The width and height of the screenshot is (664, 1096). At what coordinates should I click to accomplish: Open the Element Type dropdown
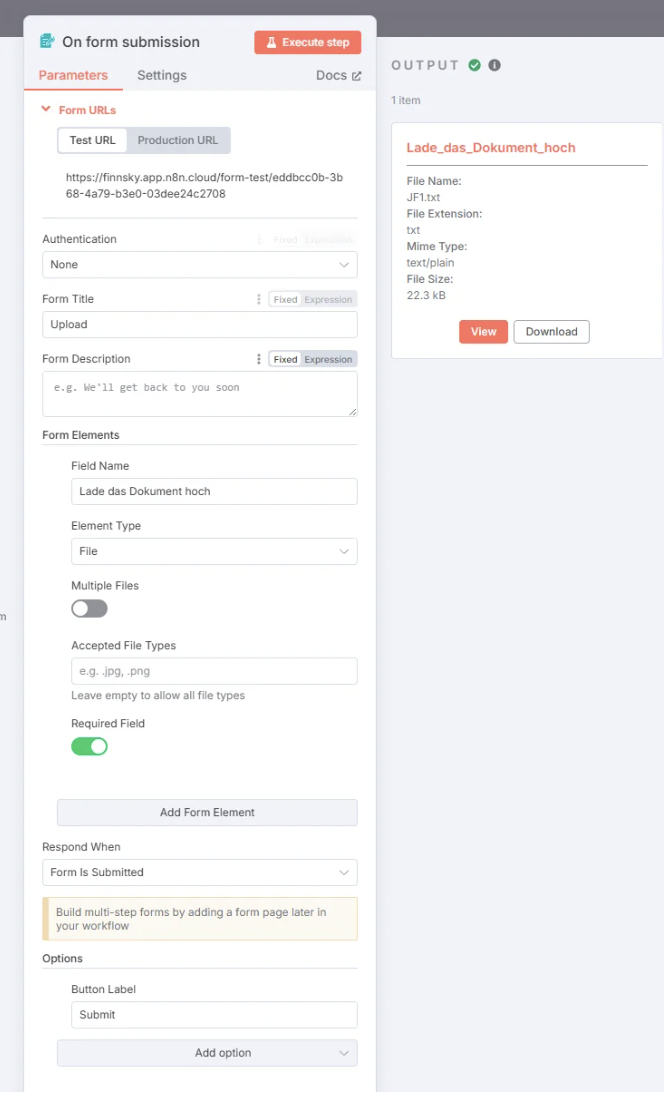pos(214,551)
